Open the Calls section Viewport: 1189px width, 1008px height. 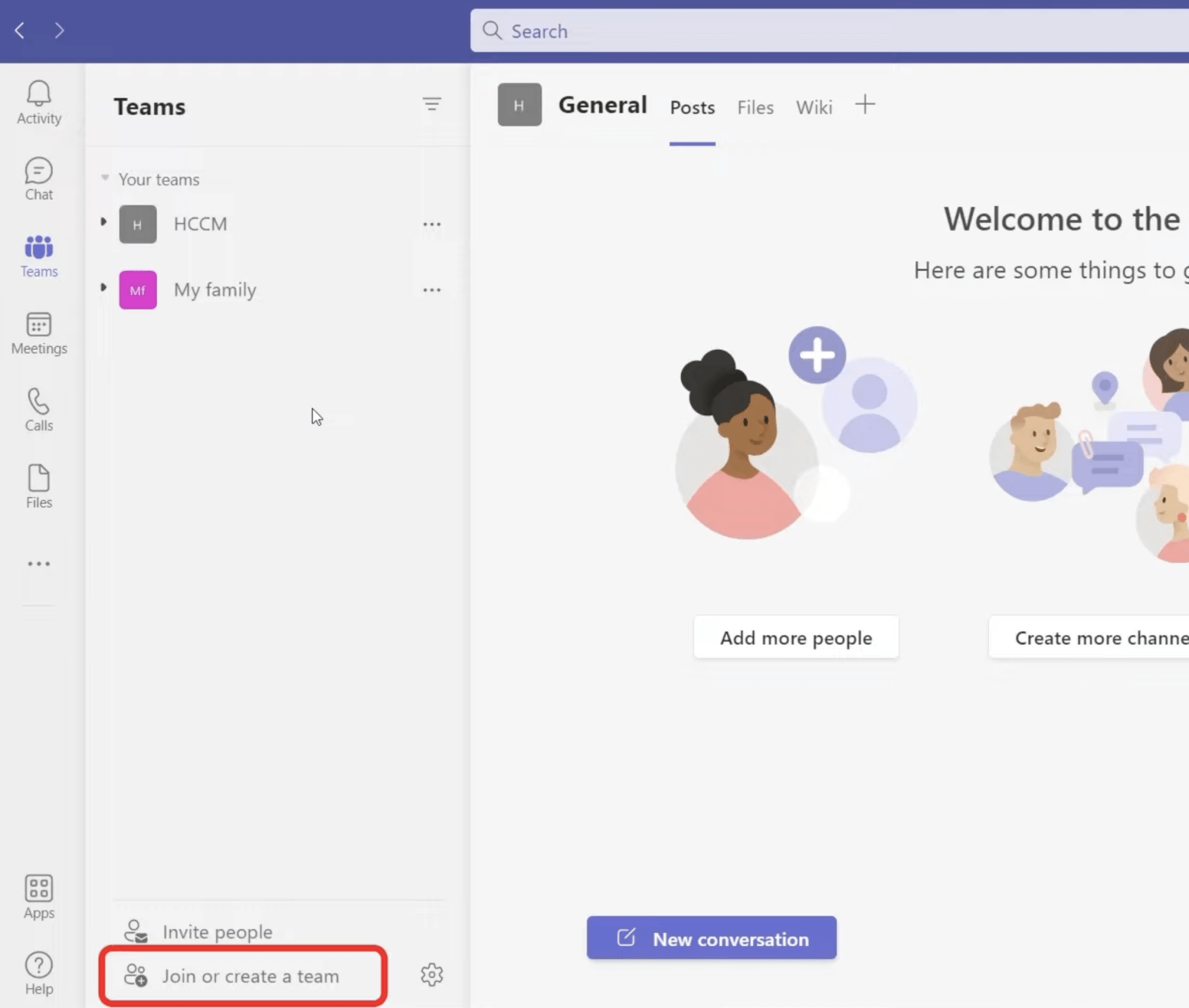pos(38,409)
